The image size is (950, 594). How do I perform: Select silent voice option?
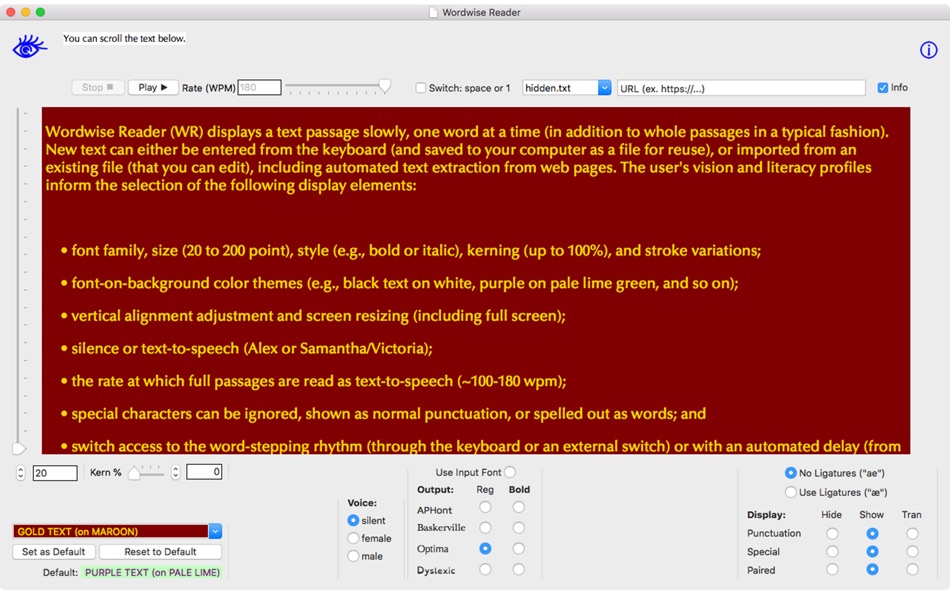pos(353,520)
